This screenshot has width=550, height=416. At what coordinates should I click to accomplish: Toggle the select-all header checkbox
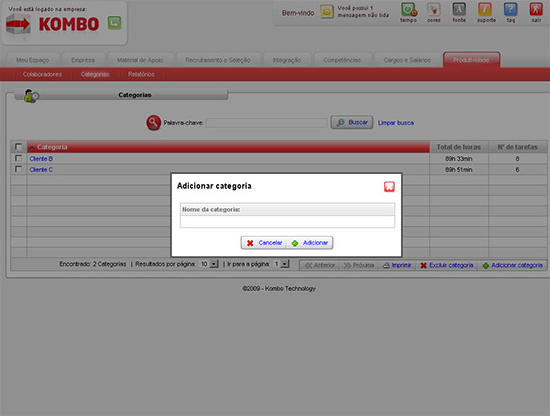tap(18, 146)
